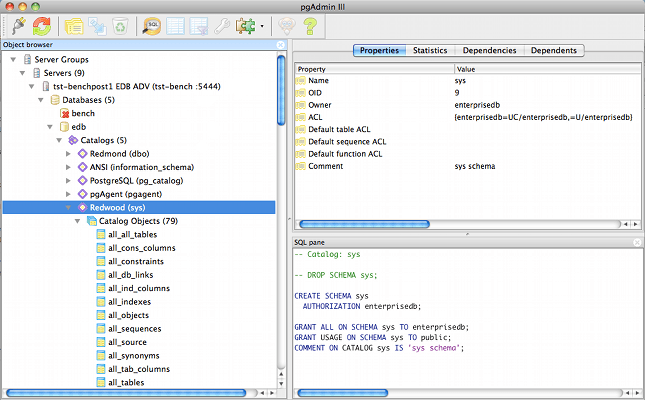The image size is (645, 400).
Task: Expand the pgAgent (pgagent) catalog
Action: (x=68, y=194)
